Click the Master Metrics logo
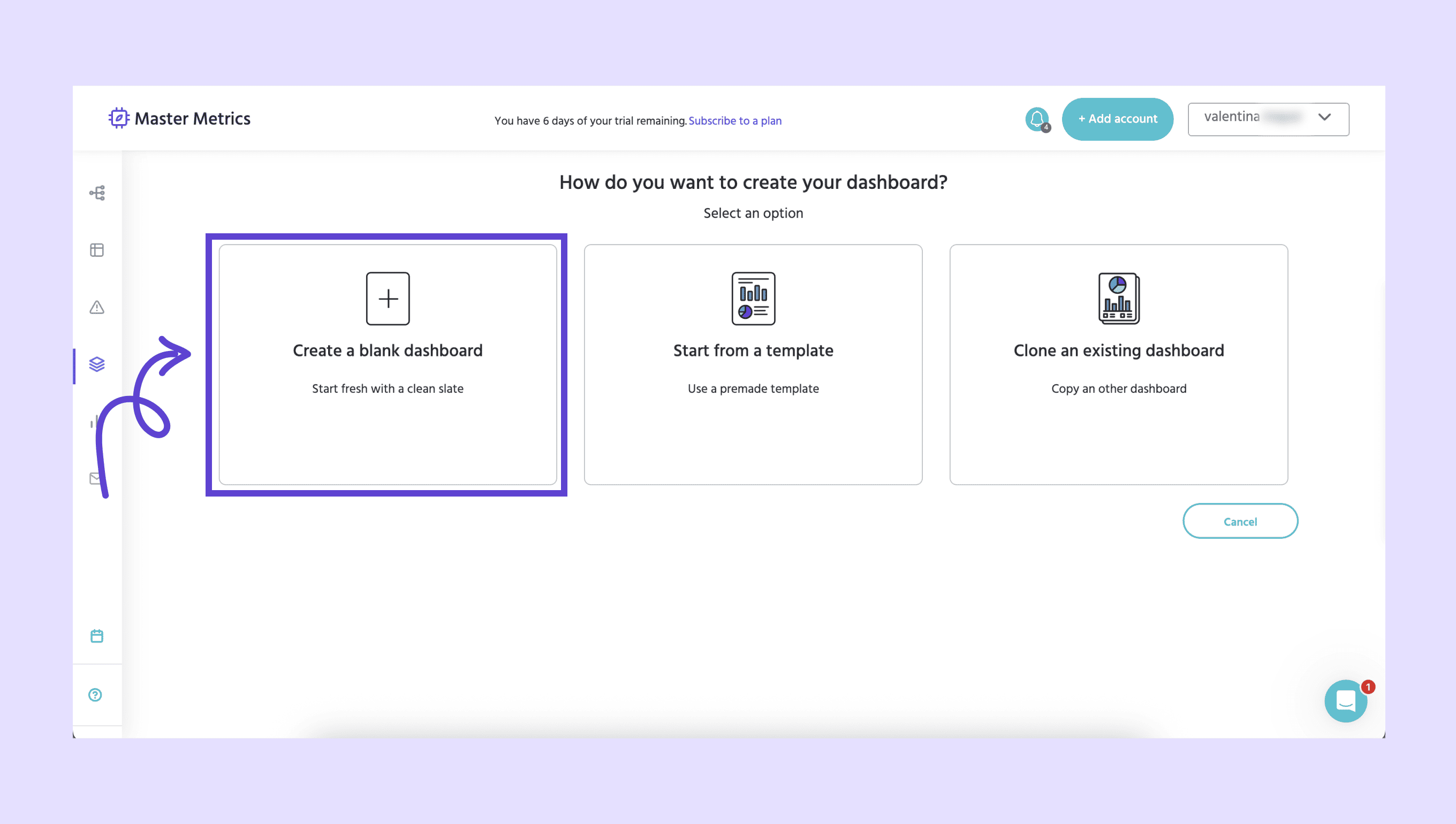 [179, 118]
